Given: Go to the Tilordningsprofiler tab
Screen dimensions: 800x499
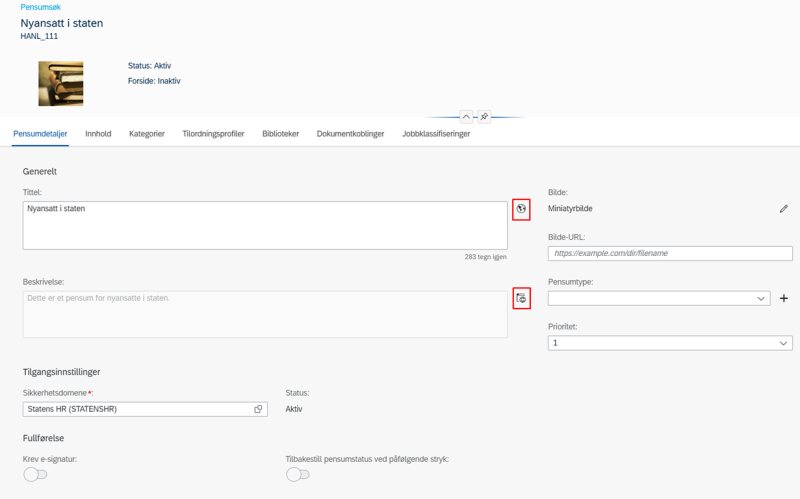Looking at the screenshot, I should pos(213,134).
